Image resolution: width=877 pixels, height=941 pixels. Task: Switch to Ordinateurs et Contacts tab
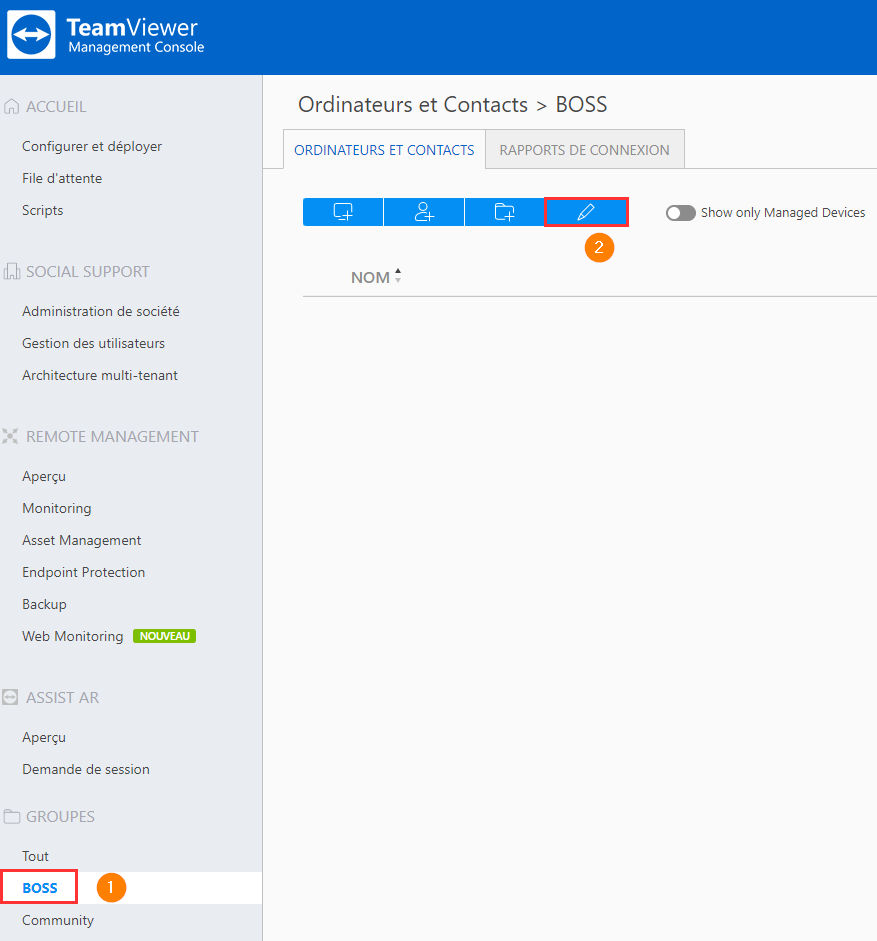pyautogui.click(x=384, y=150)
